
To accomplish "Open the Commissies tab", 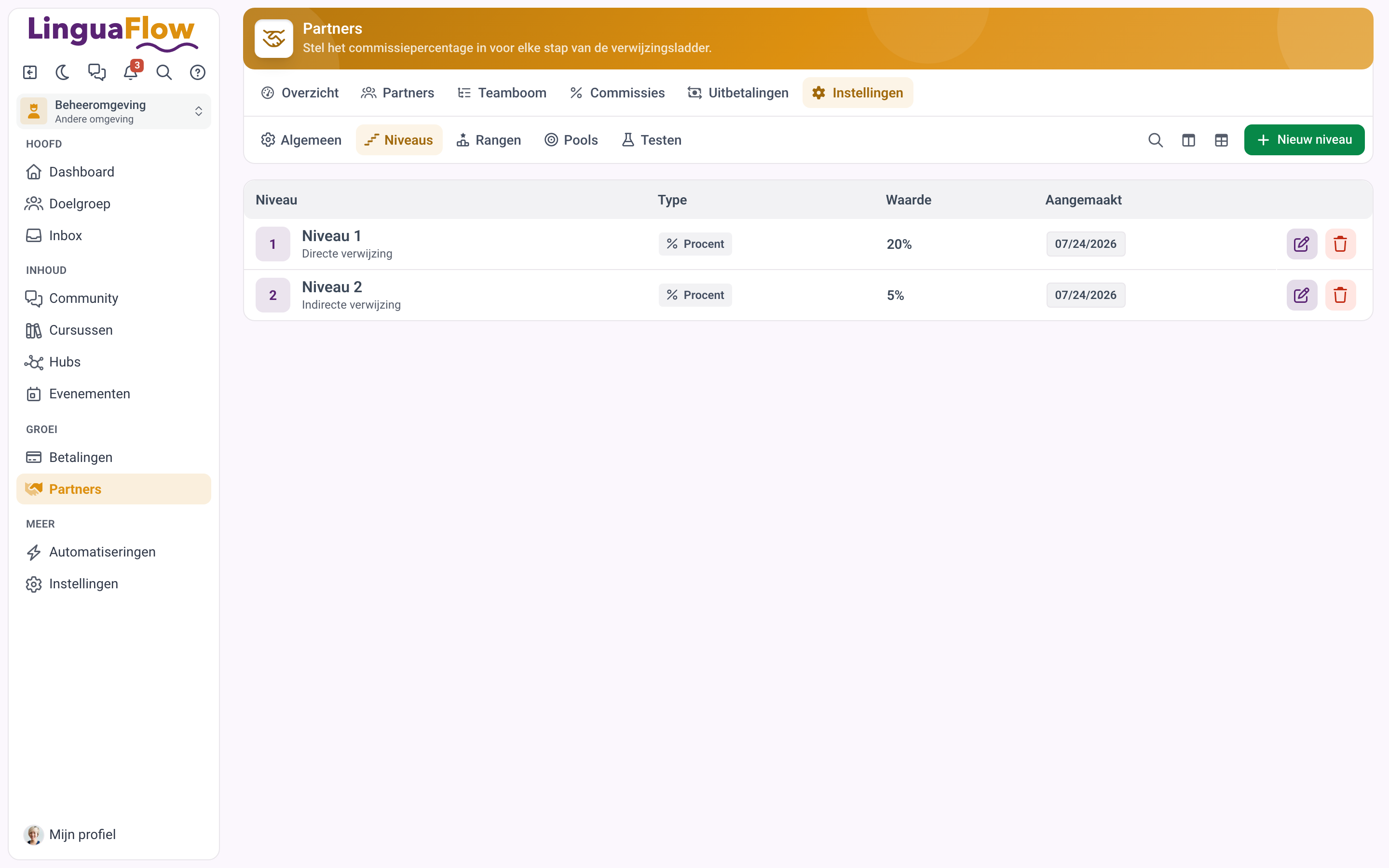I will (617, 93).
